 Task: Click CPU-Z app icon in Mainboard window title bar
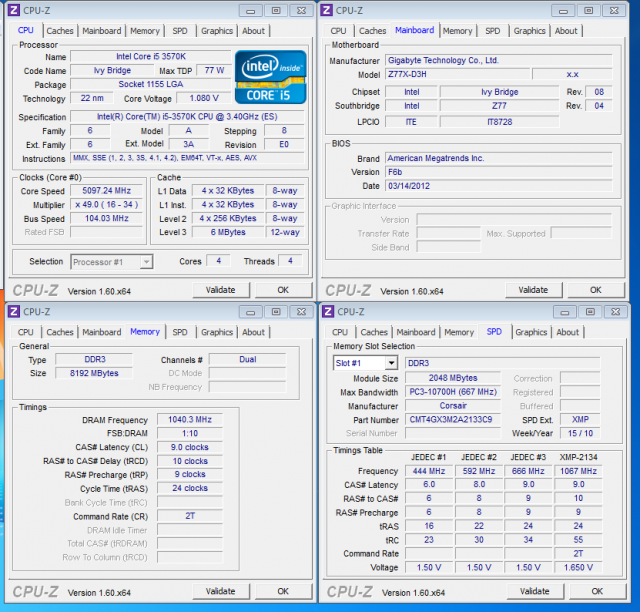pyautogui.click(x=327, y=10)
